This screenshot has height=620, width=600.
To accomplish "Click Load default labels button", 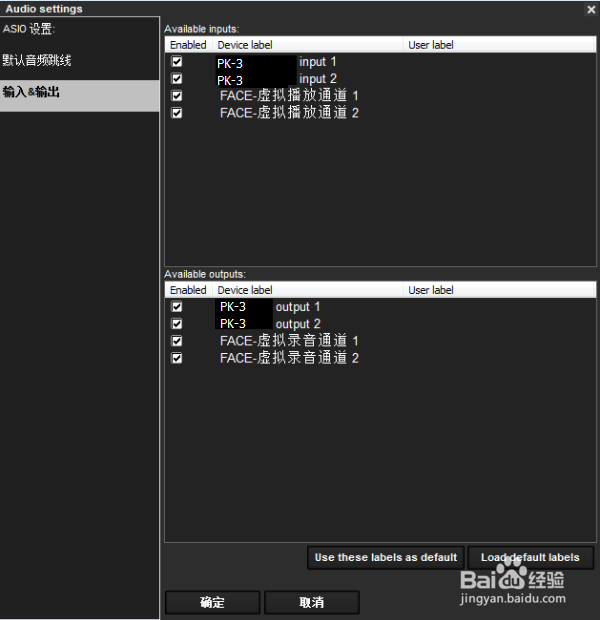I will click(x=530, y=558).
